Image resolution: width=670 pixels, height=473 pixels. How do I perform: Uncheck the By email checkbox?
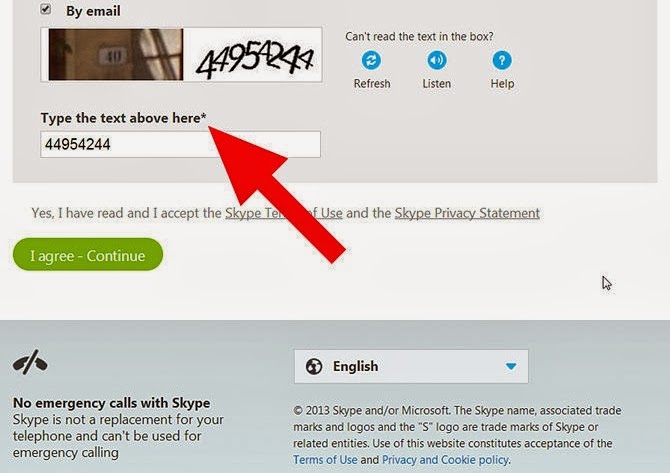click(x=46, y=9)
